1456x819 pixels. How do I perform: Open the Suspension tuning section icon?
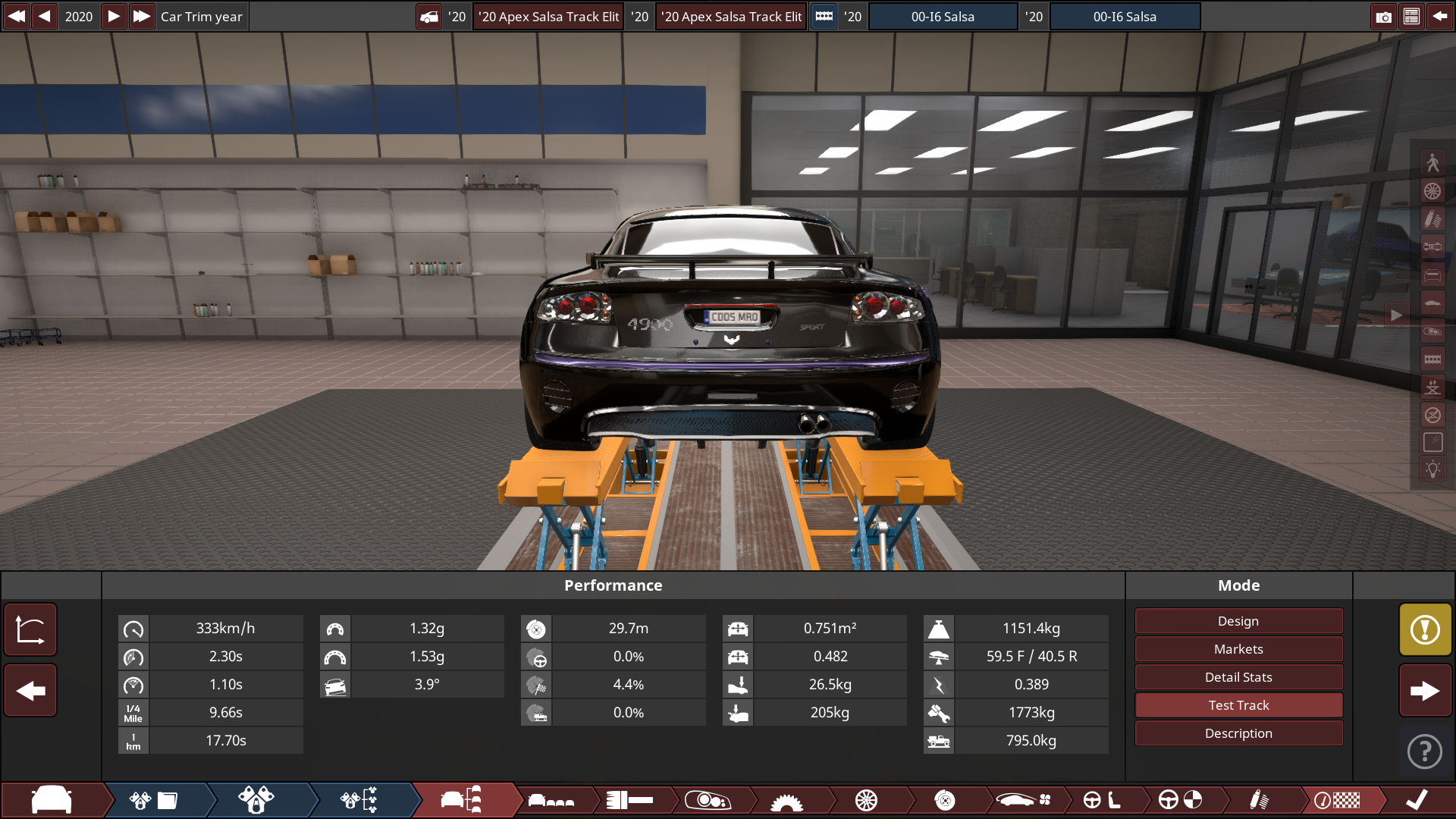tap(1260, 800)
